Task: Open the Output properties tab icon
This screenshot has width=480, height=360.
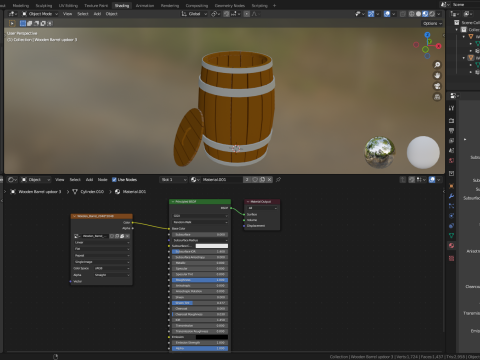Action: click(451, 131)
